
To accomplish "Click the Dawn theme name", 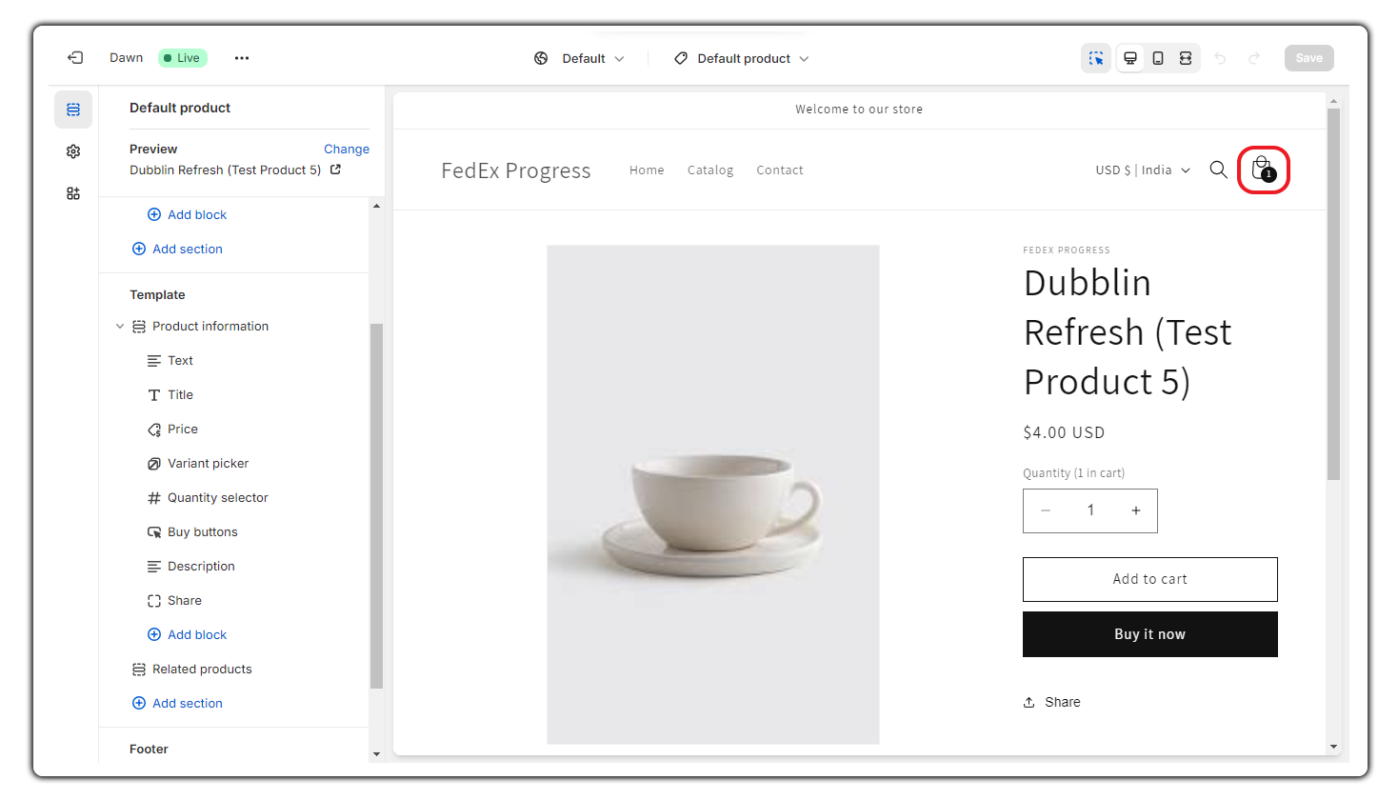I will [x=126, y=58].
